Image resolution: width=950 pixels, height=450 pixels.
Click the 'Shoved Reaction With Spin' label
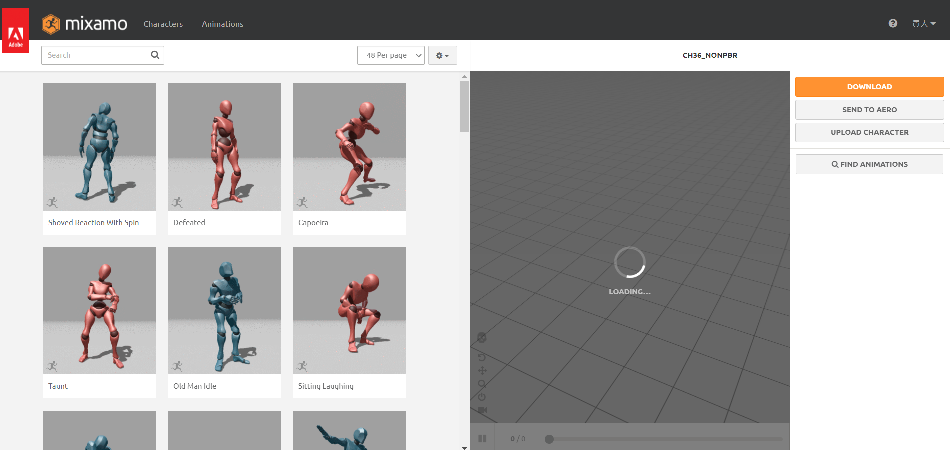click(93, 223)
